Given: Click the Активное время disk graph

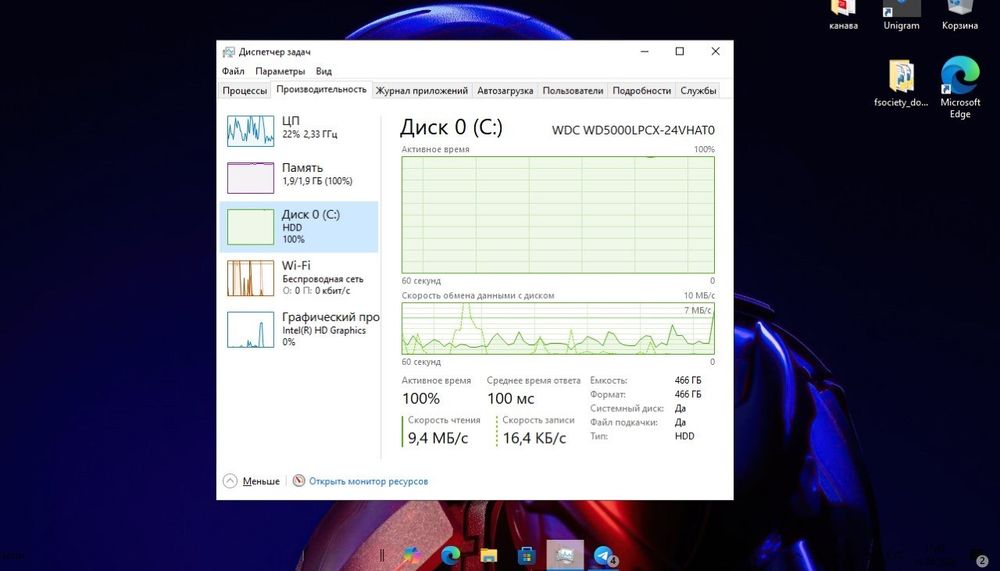Looking at the screenshot, I should point(558,215).
